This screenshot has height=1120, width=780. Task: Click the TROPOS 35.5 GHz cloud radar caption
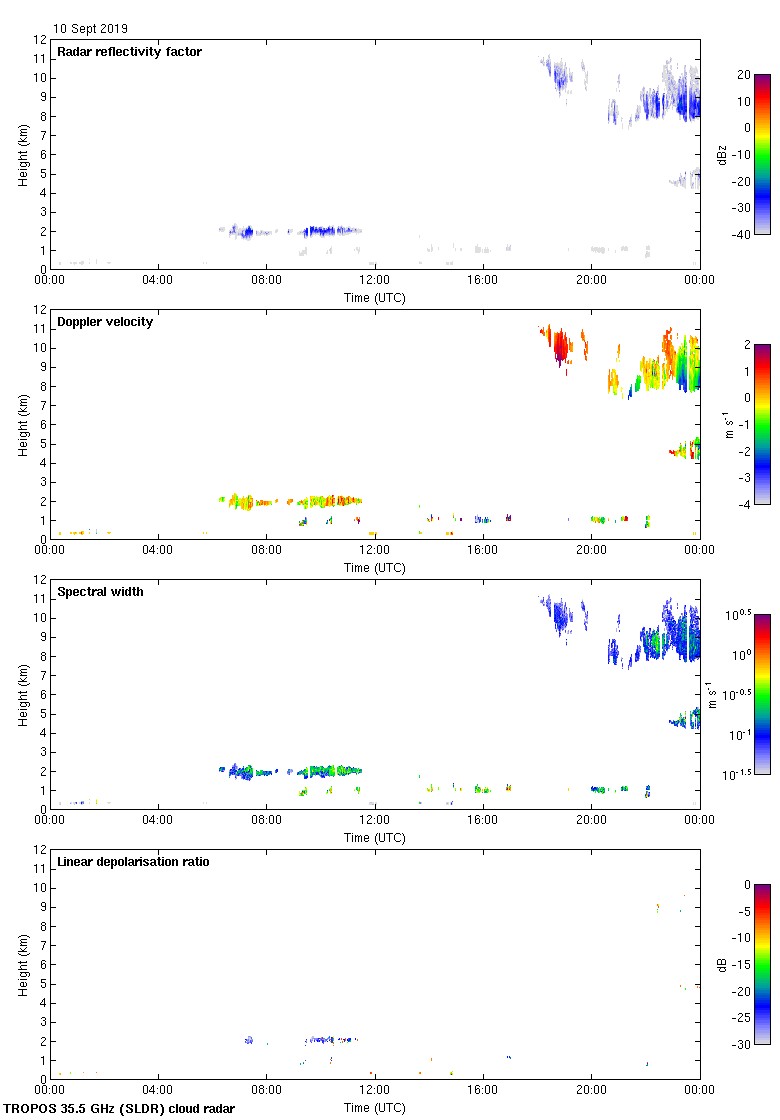tap(120, 1109)
